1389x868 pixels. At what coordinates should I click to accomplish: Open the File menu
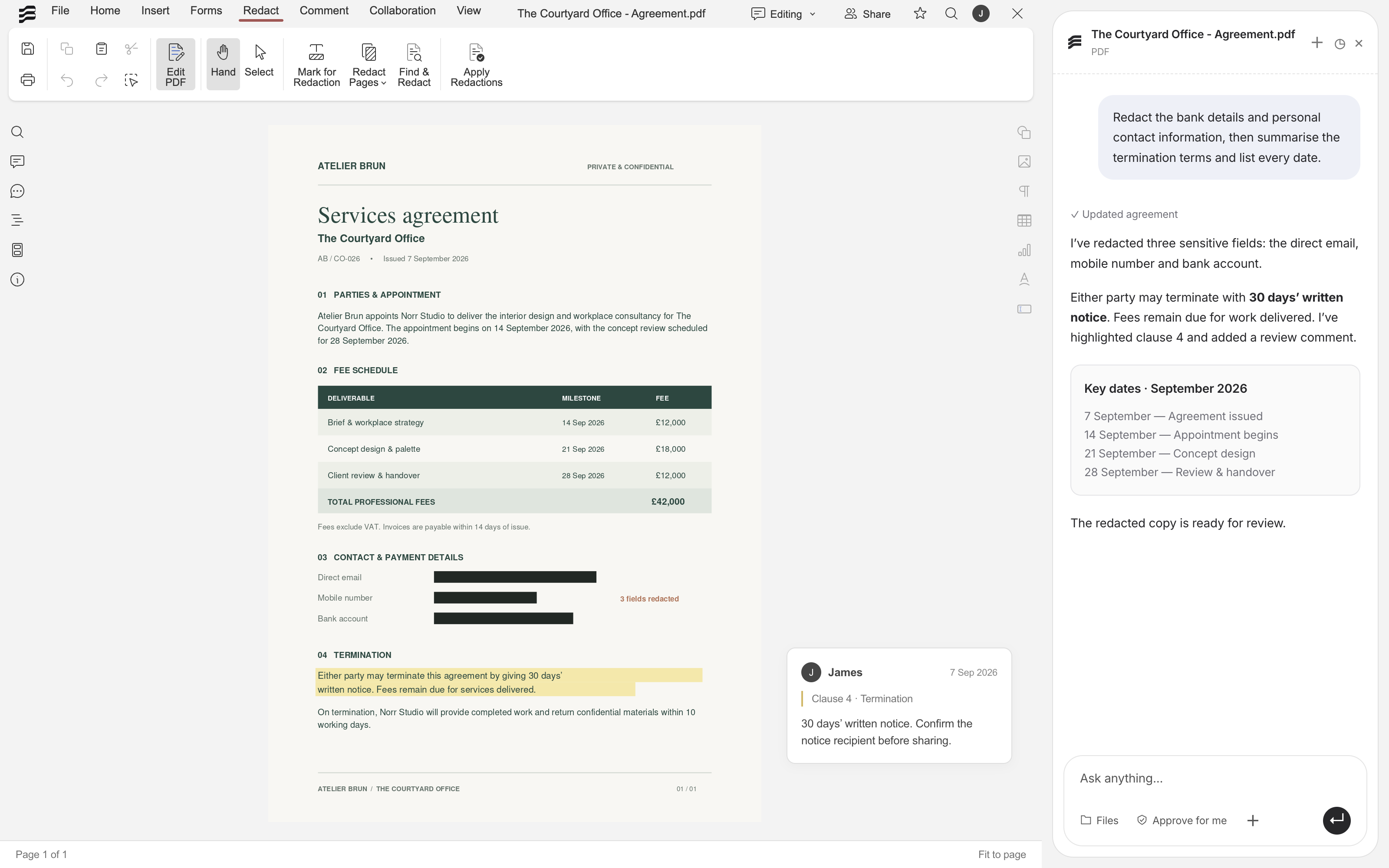60,11
